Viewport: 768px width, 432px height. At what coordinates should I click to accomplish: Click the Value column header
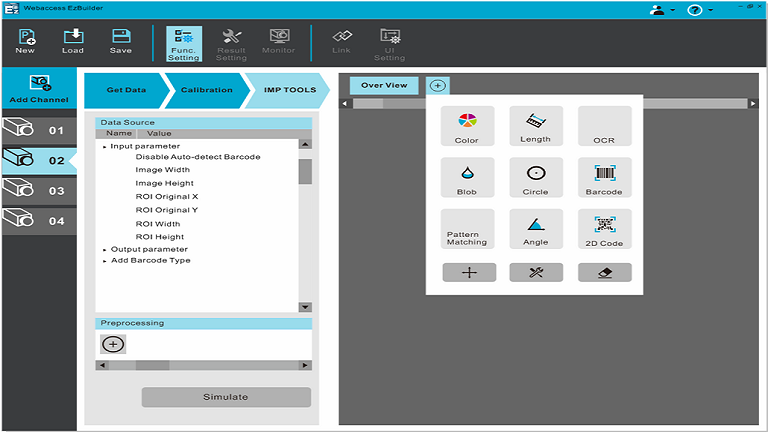coord(159,133)
